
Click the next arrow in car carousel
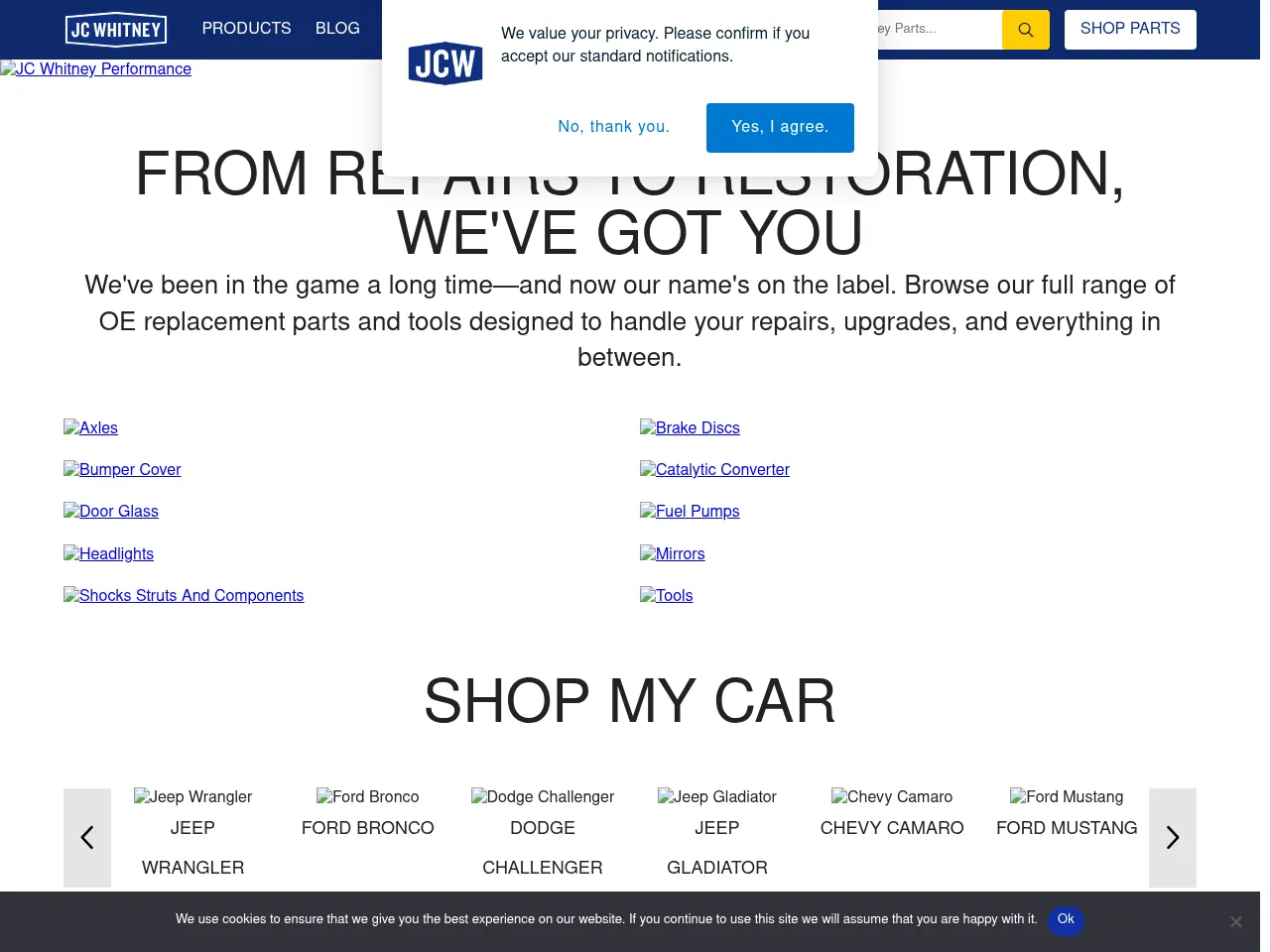(1172, 838)
